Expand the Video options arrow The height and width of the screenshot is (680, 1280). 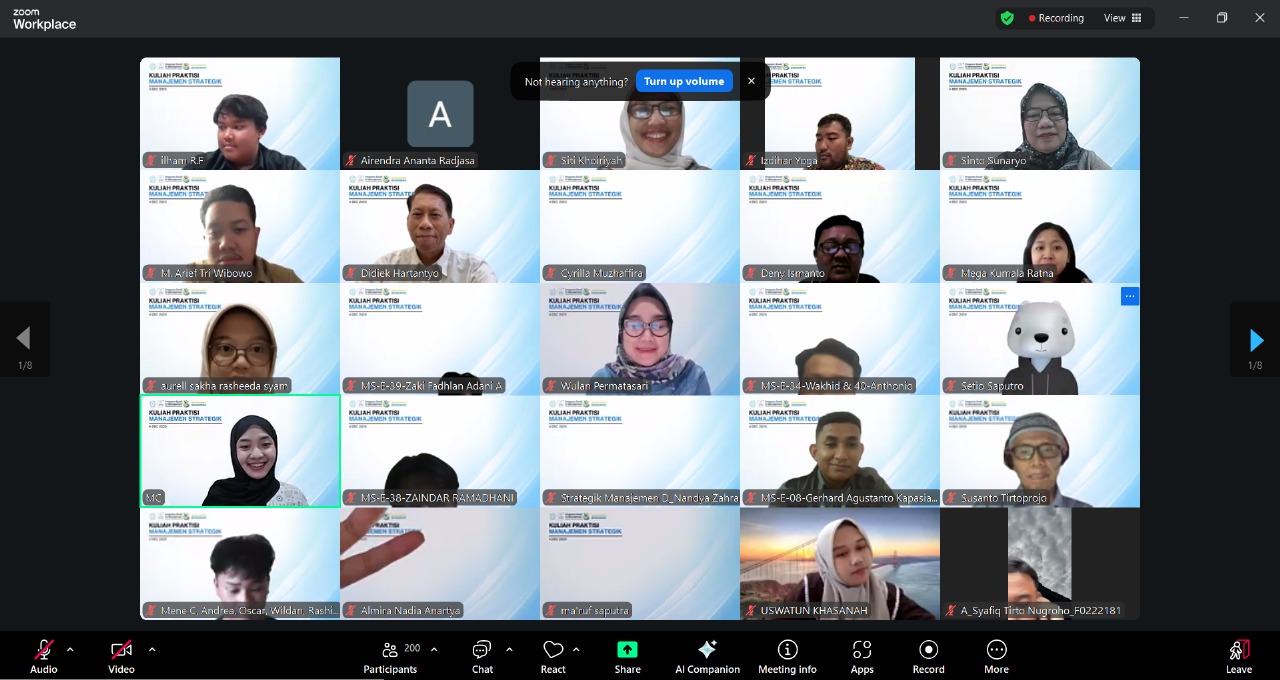point(152,650)
